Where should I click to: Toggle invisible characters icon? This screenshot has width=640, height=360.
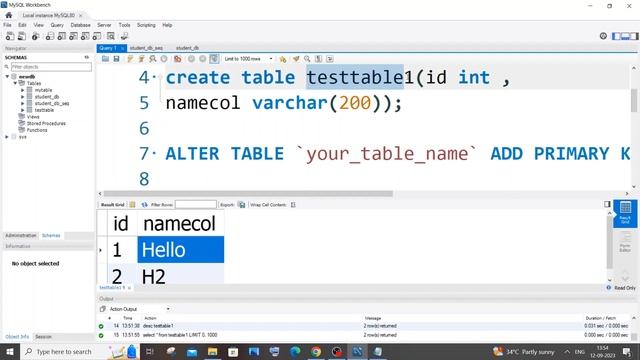coord(318,59)
